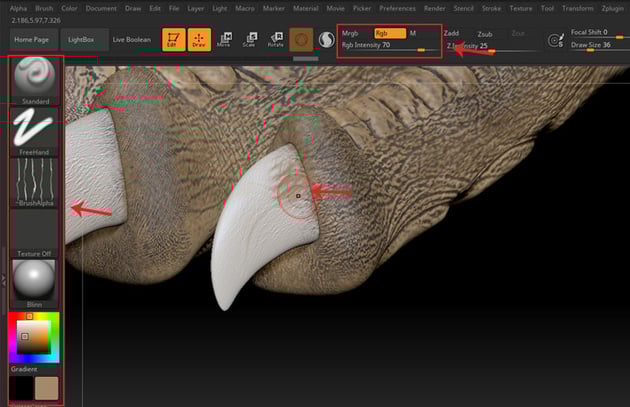Open the Document menu
The width and height of the screenshot is (630, 407).
[101, 8]
